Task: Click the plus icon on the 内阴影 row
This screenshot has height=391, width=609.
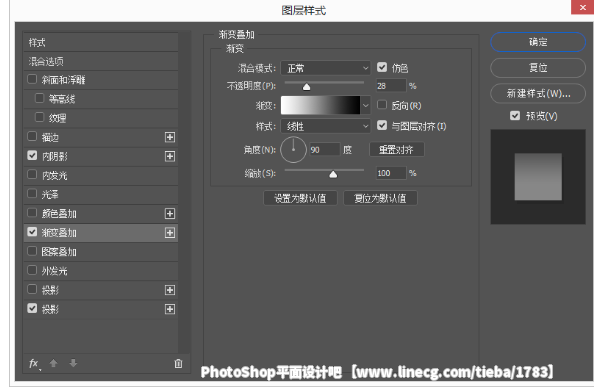Action: coord(170,156)
